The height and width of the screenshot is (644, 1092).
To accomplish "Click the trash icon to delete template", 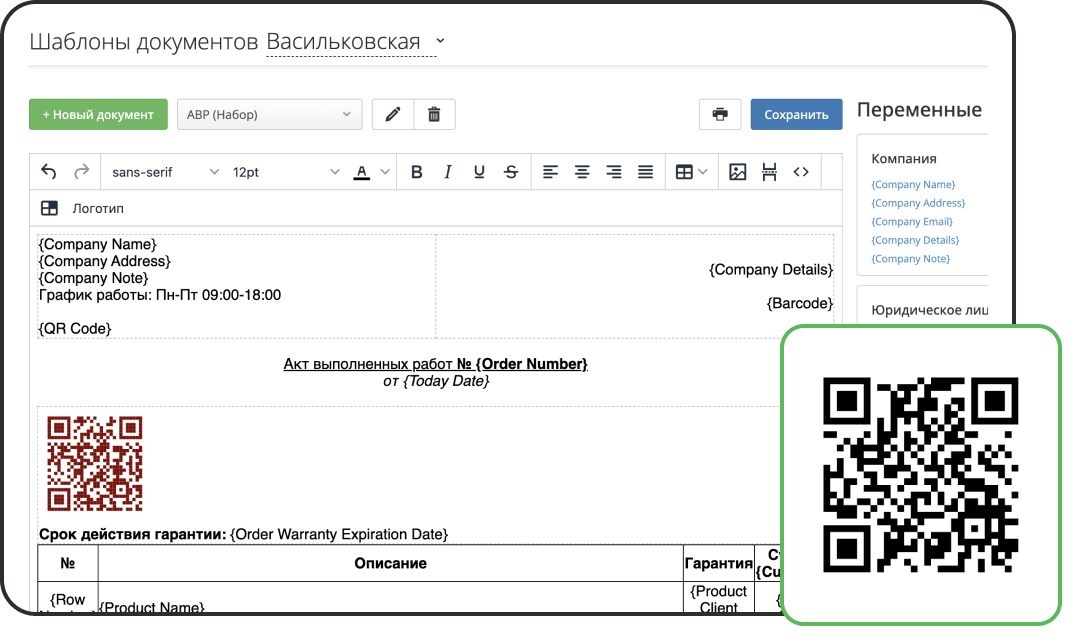I will (x=434, y=114).
